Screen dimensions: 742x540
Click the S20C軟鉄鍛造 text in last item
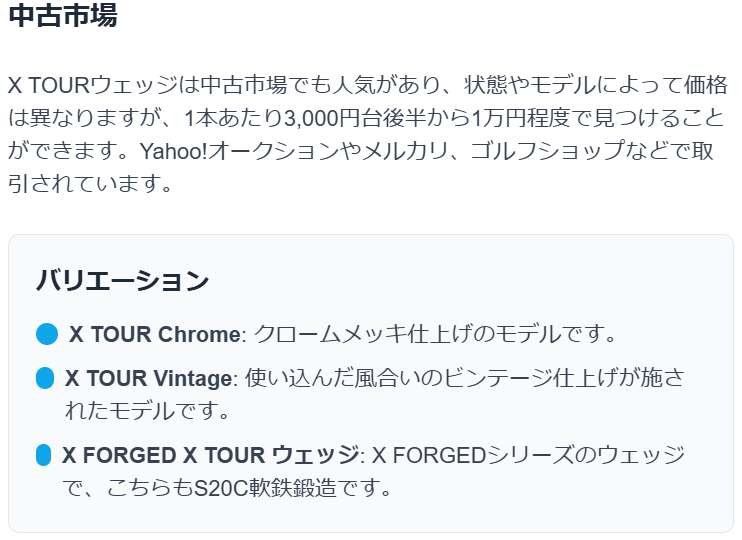point(265,488)
